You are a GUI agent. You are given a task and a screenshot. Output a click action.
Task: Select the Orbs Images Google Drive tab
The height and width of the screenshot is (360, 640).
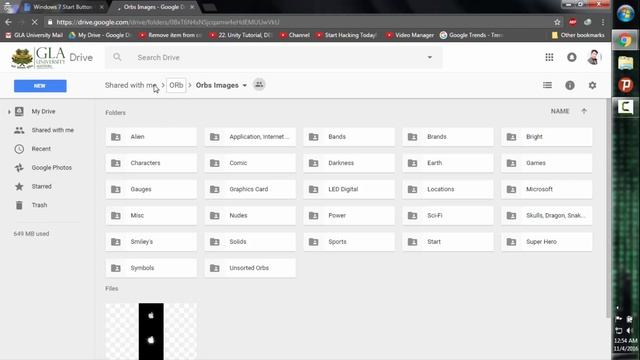click(153, 7)
